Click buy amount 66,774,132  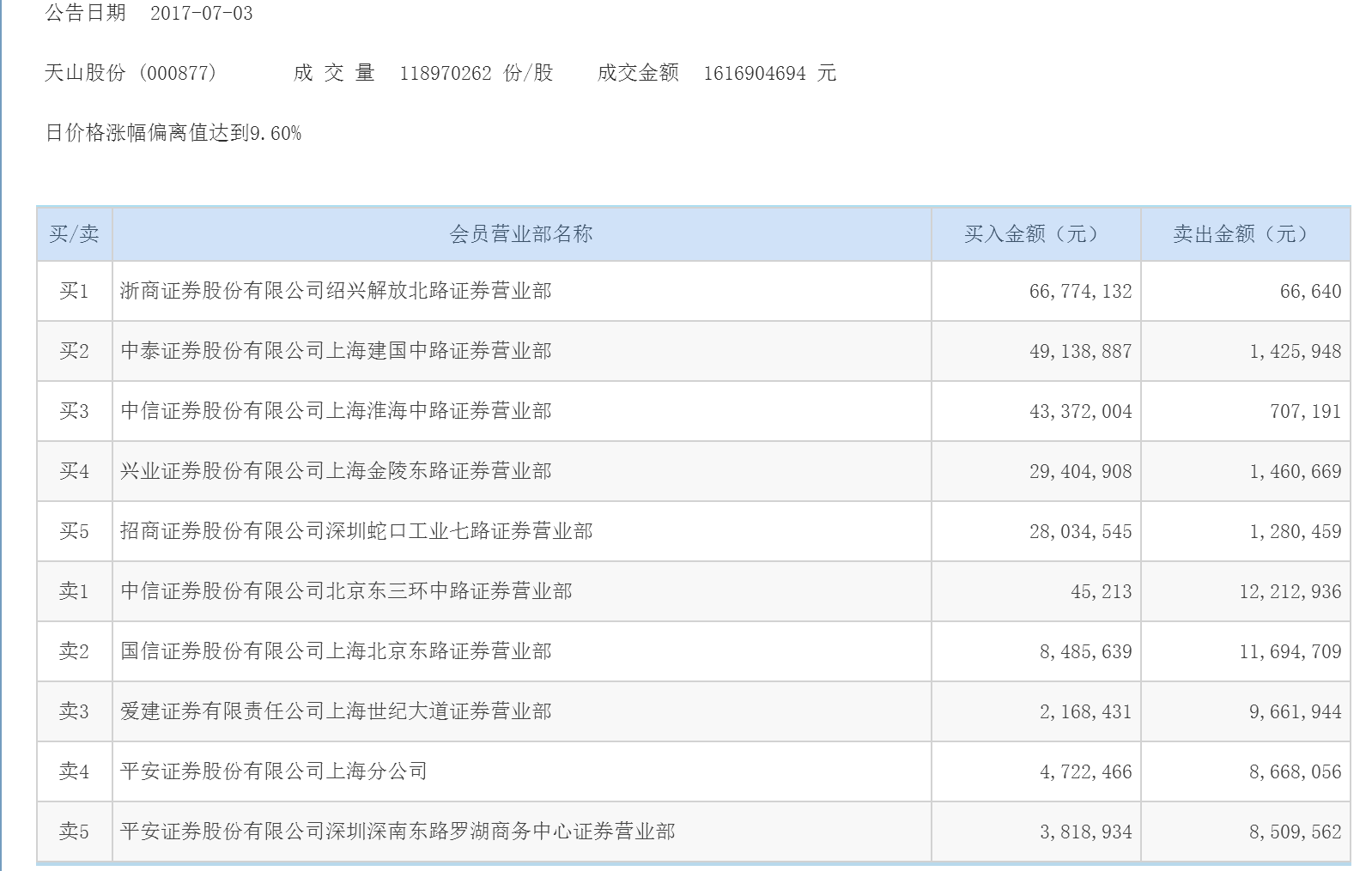pyautogui.click(x=1081, y=292)
